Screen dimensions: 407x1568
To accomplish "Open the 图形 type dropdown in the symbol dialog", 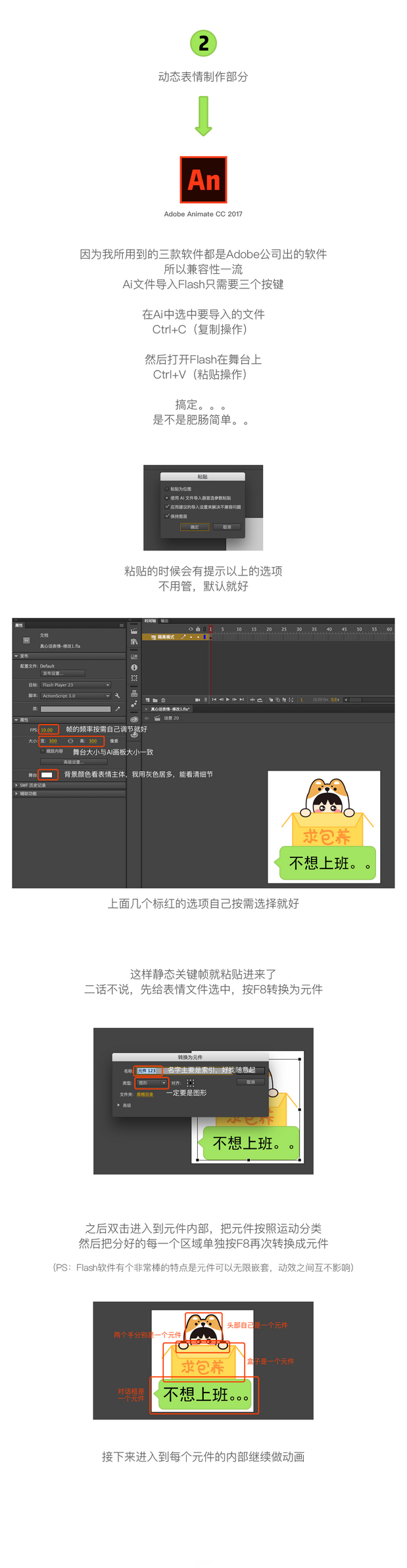I will pyautogui.click(x=152, y=1083).
